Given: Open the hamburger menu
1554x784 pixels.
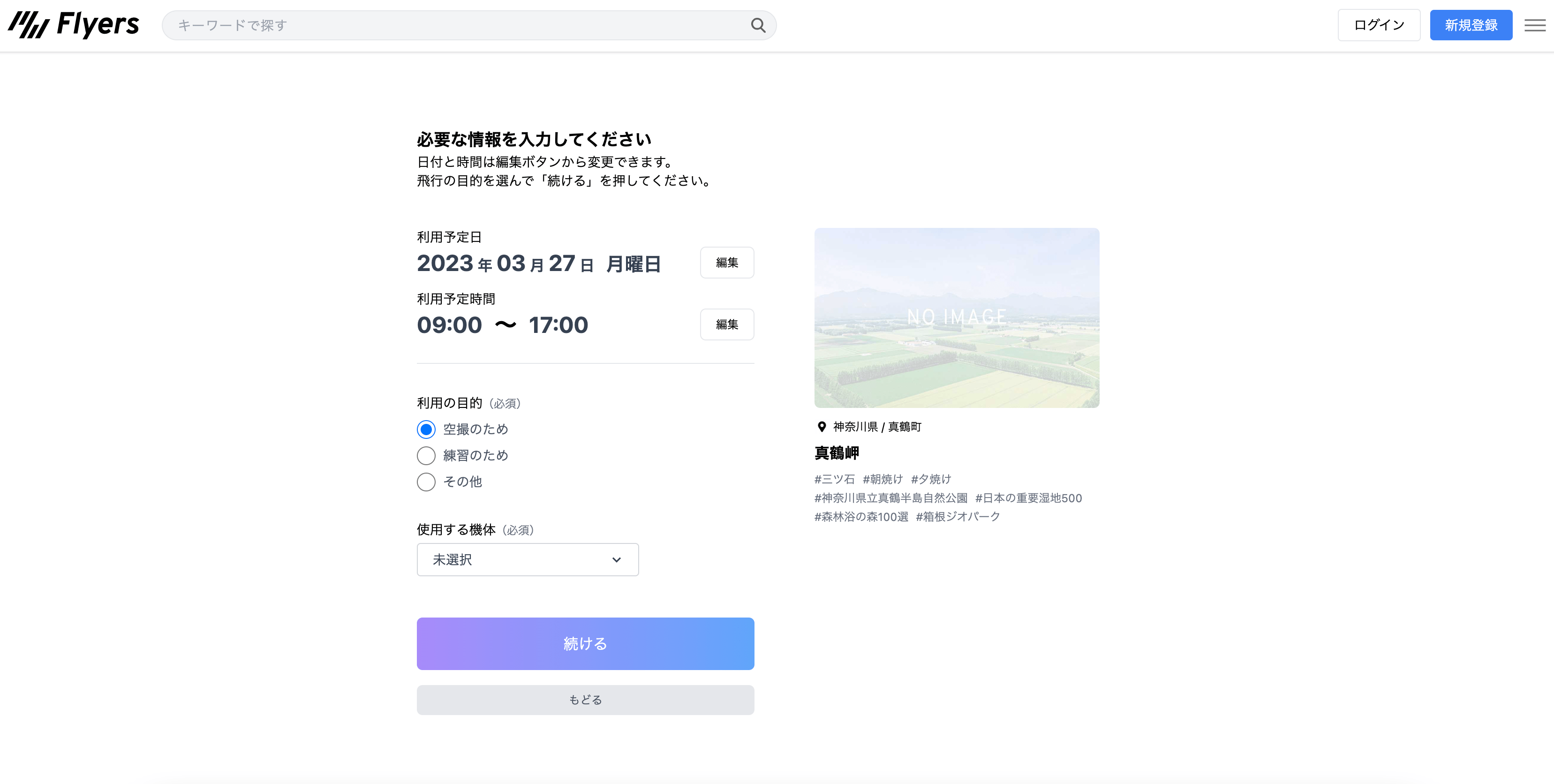Looking at the screenshot, I should 1534,25.
